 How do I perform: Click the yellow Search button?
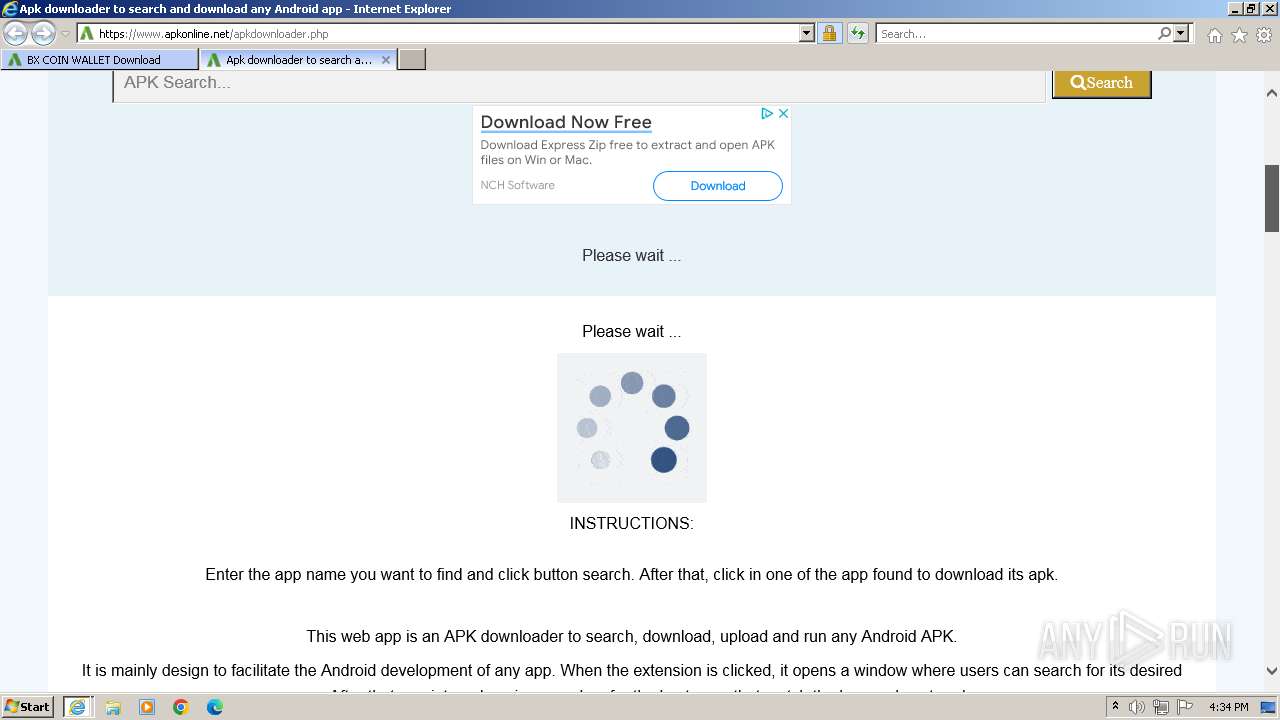click(1102, 84)
